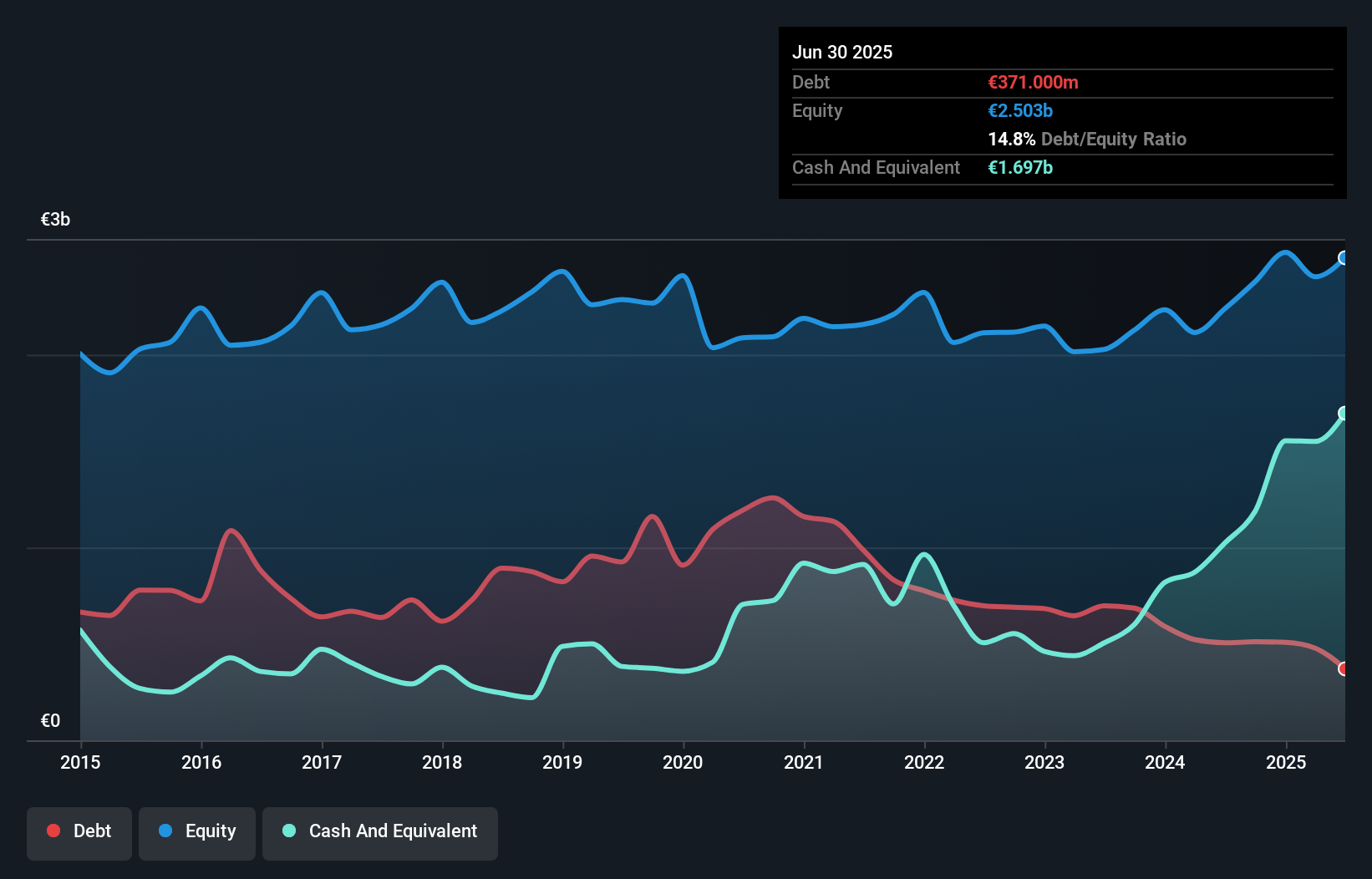Select the white Equity endpoint marker on chart
The width and height of the screenshot is (1372, 879).
[1343, 258]
